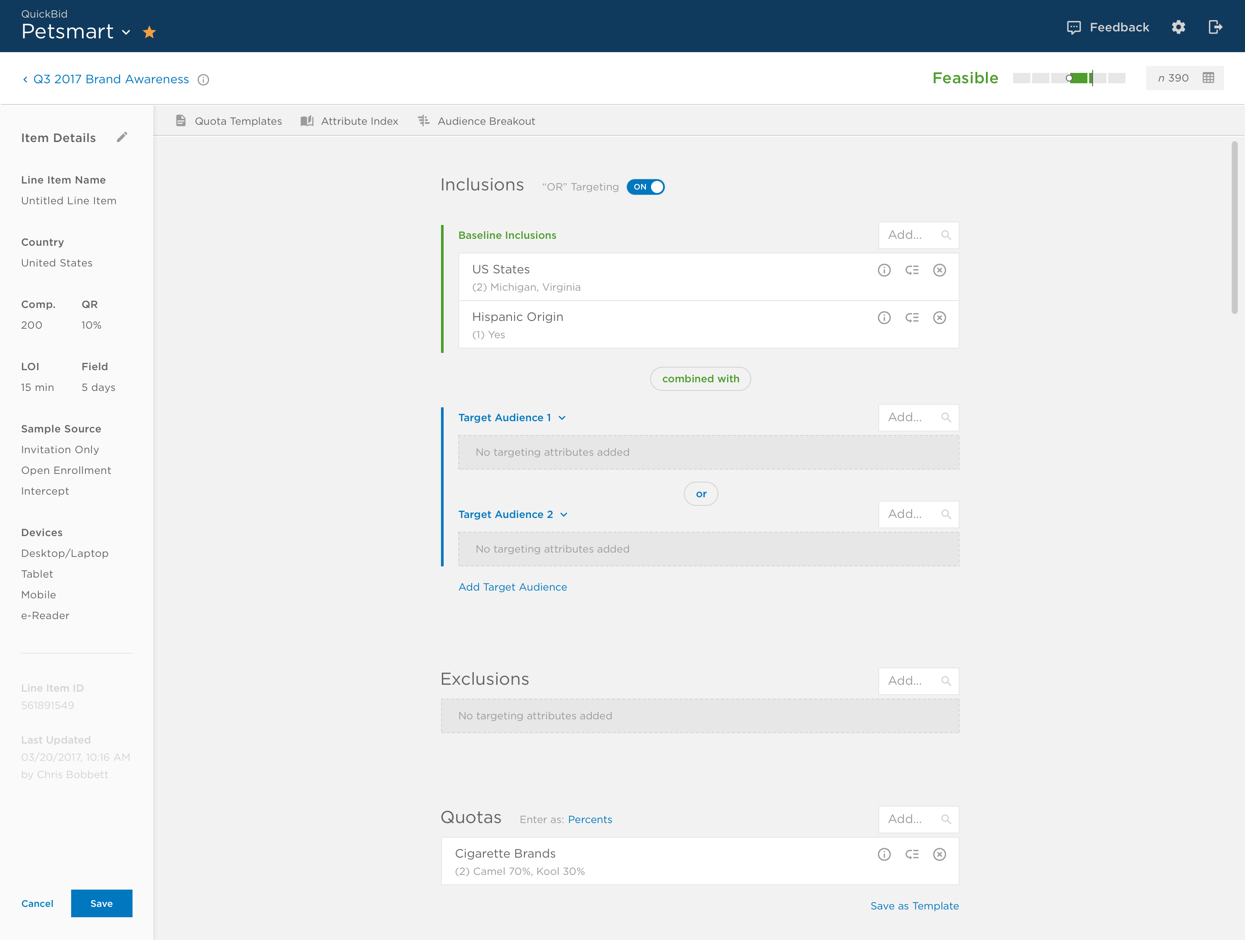Toggle OR Targeting off

[645, 186]
